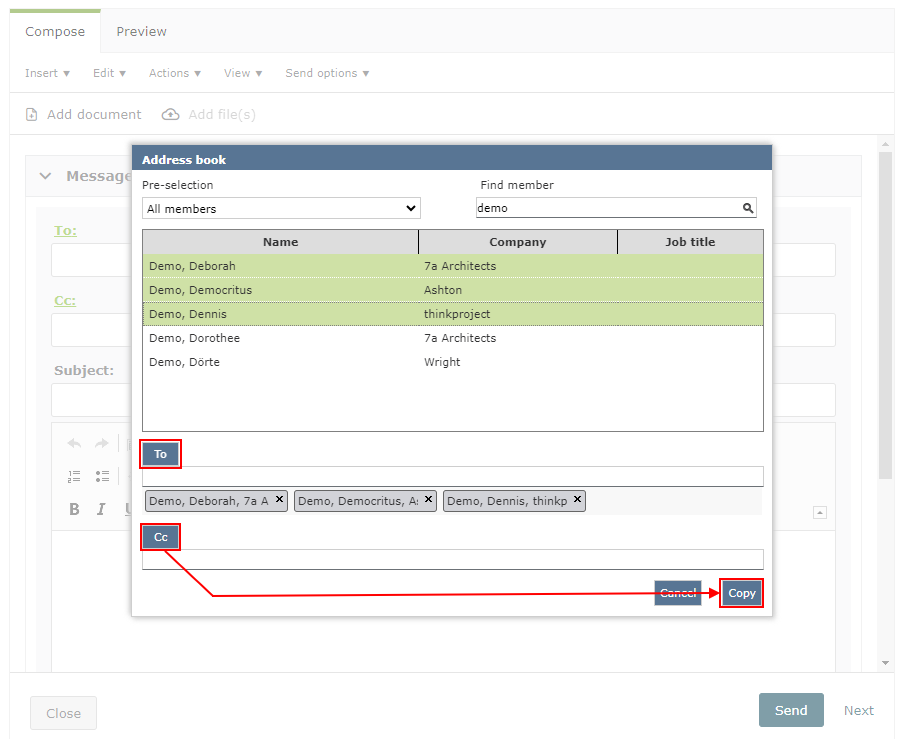Click the Italic formatting icon
Viewport: 901px width, 739px height.
click(x=101, y=509)
